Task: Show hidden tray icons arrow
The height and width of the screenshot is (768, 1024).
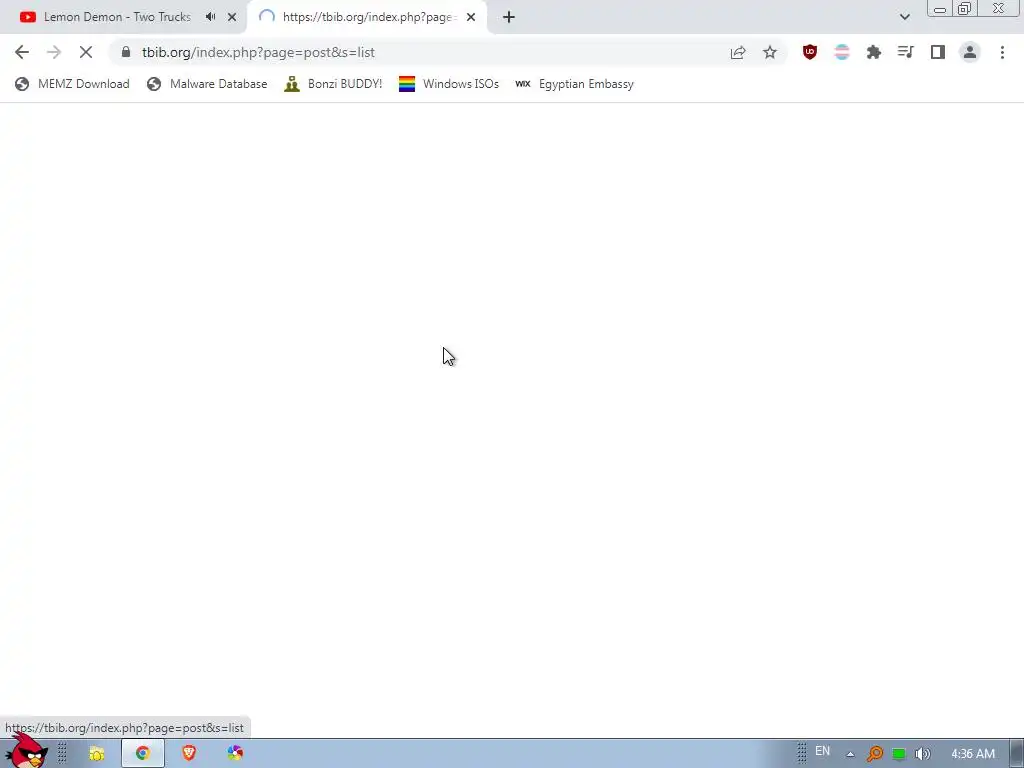Action: pos(850,754)
